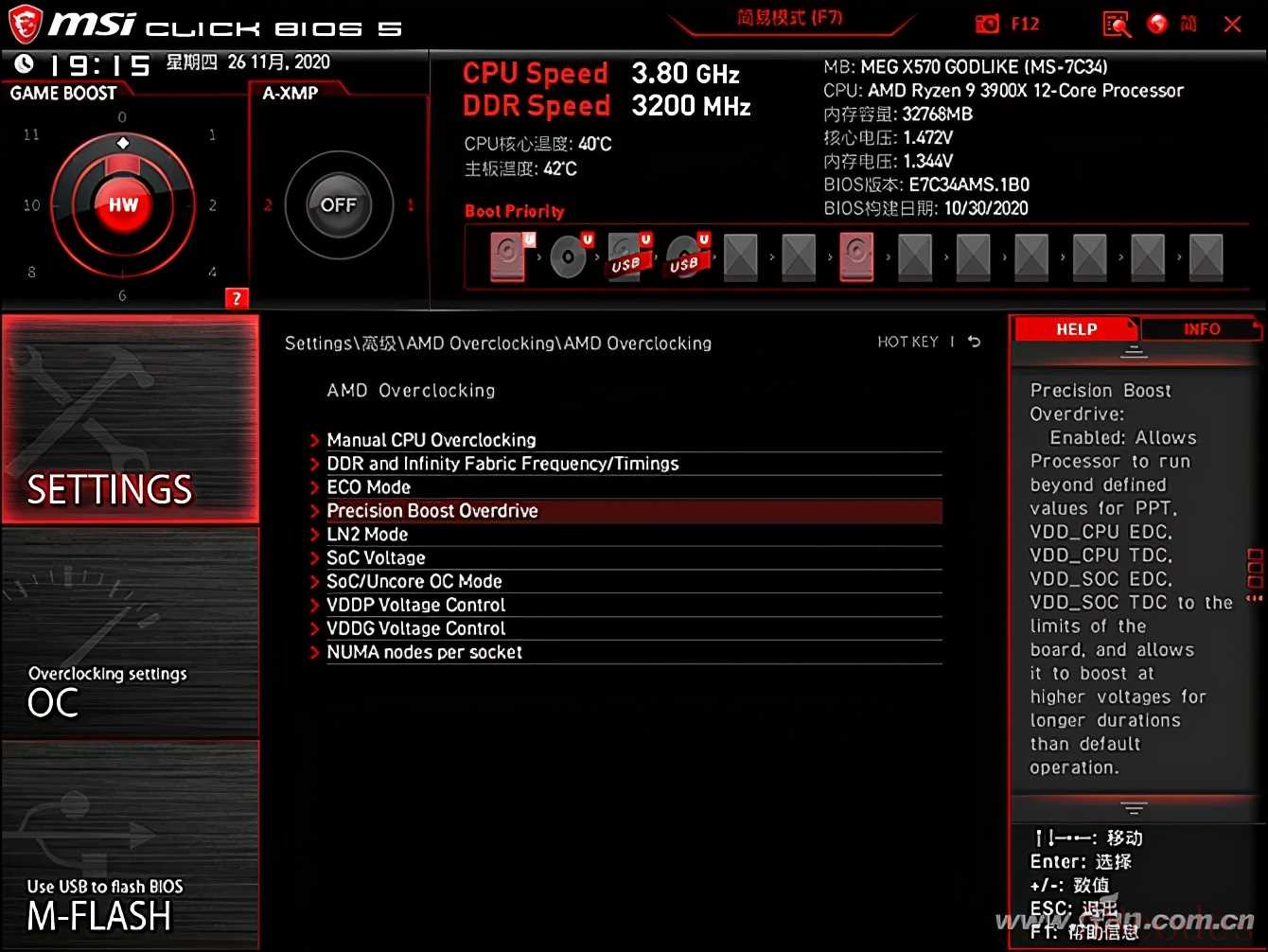Image resolution: width=1268 pixels, height=952 pixels.
Task: Switch to the INFO tab
Action: pos(1201,329)
